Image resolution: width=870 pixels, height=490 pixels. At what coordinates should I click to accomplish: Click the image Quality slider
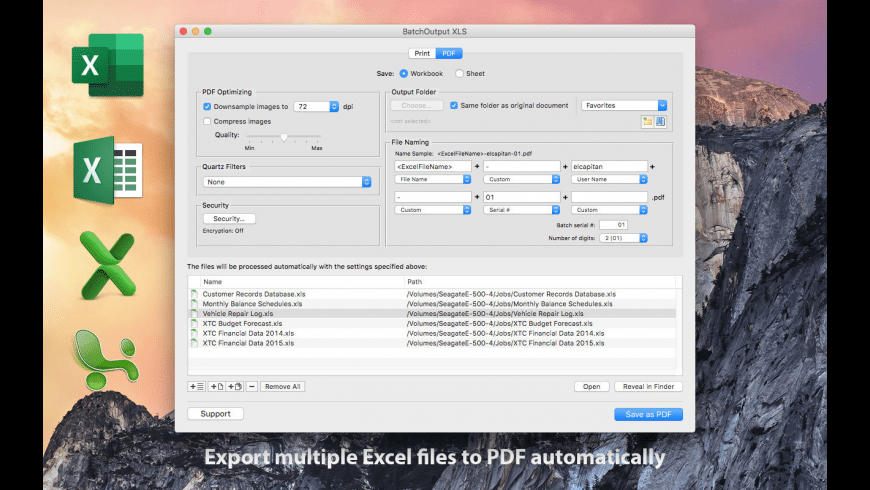point(284,136)
